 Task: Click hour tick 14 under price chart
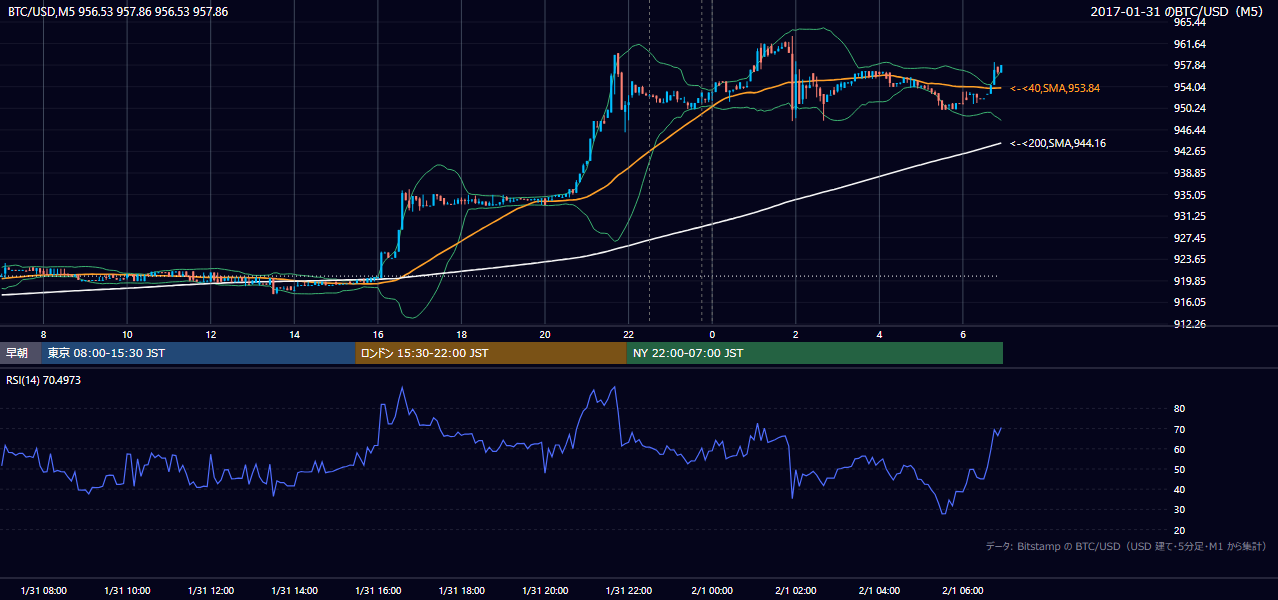tap(294, 334)
